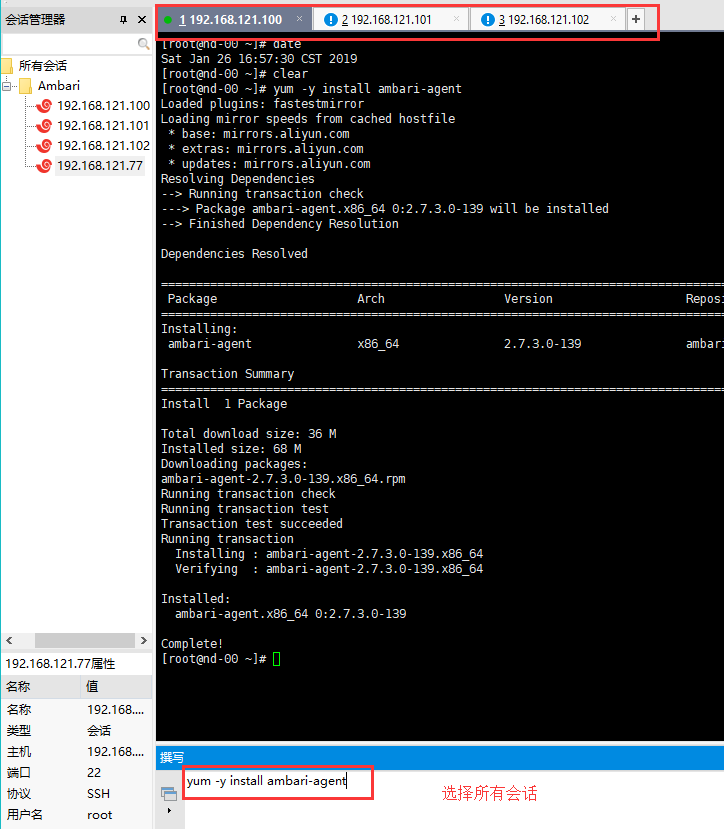The image size is (724, 829).
Task: Click the session icon beside 192.168.121.100
Action: (x=45, y=106)
